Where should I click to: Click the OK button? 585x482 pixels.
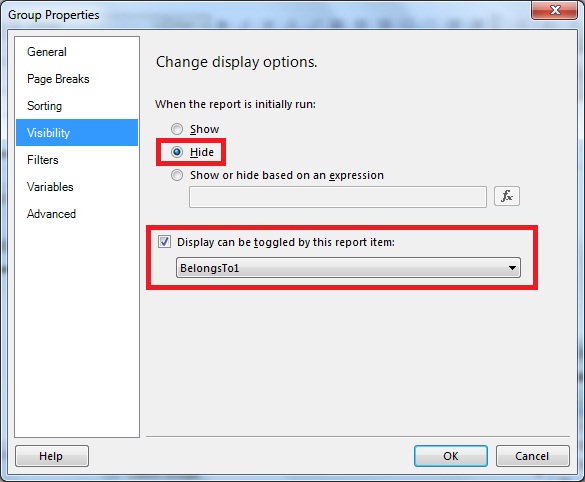point(451,456)
